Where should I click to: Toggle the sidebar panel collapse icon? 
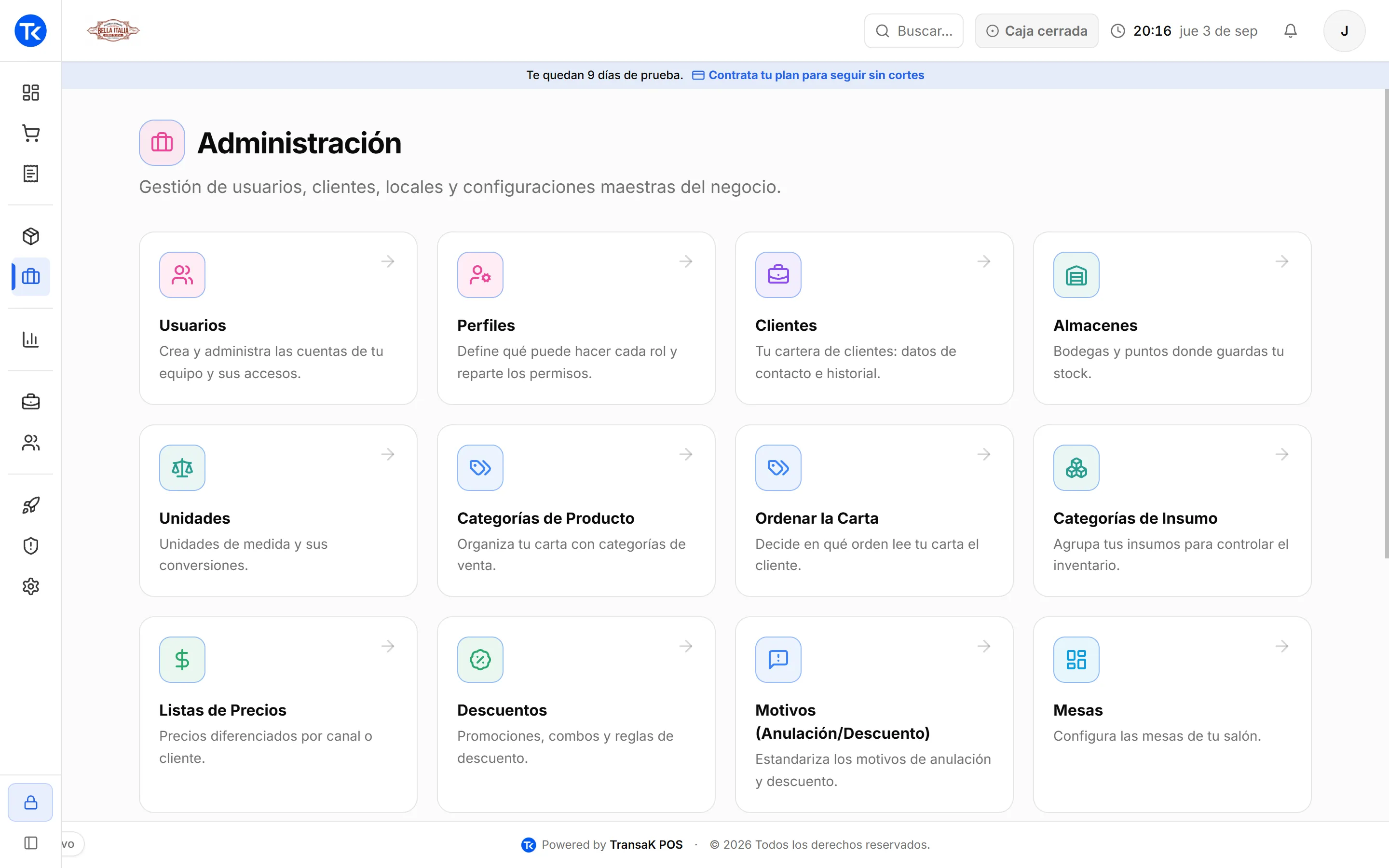point(30,843)
